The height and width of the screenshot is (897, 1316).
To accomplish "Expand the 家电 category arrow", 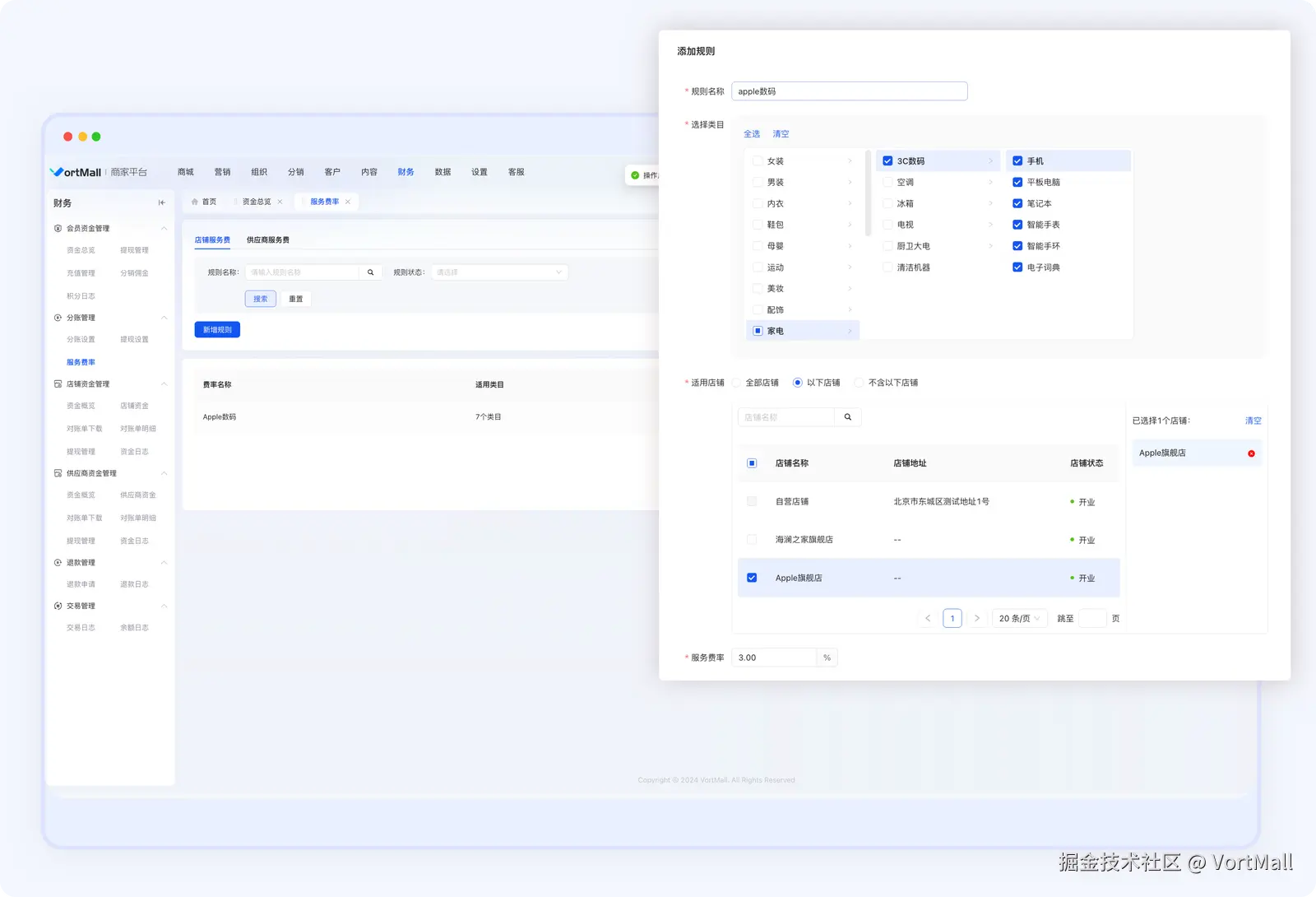I will pos(850,331).
